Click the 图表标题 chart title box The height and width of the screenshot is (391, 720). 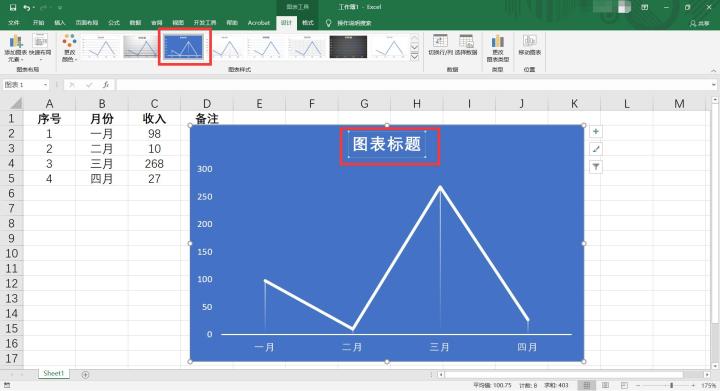coord(387,144)
